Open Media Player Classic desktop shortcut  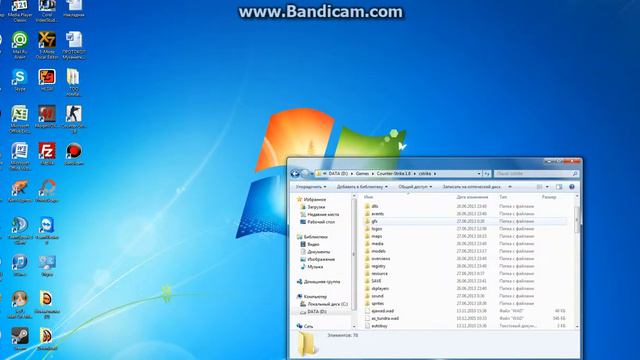tap(19, 10)
